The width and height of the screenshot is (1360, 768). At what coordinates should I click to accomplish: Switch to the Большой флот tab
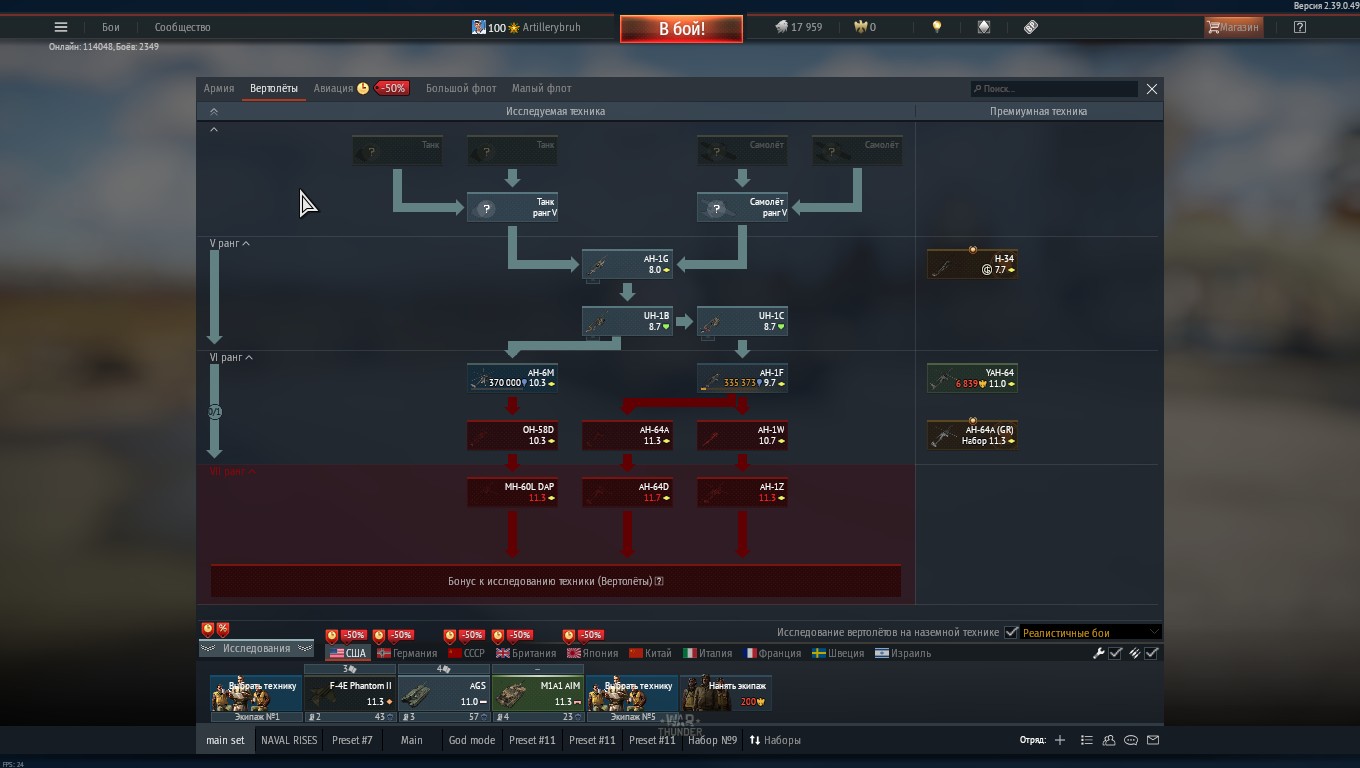[x=461, y=88]
